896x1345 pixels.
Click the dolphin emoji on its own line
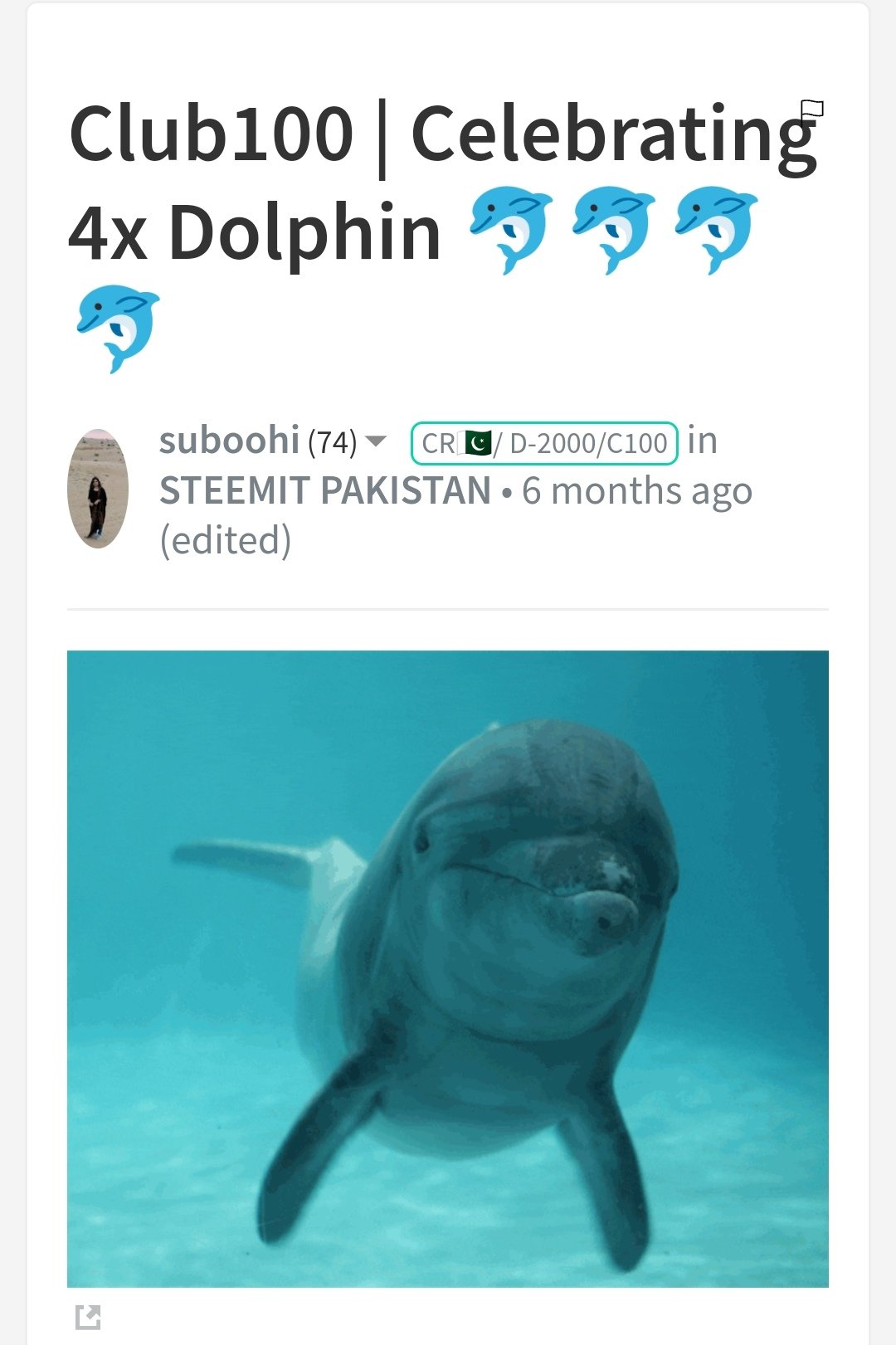(x=118, y=329)
